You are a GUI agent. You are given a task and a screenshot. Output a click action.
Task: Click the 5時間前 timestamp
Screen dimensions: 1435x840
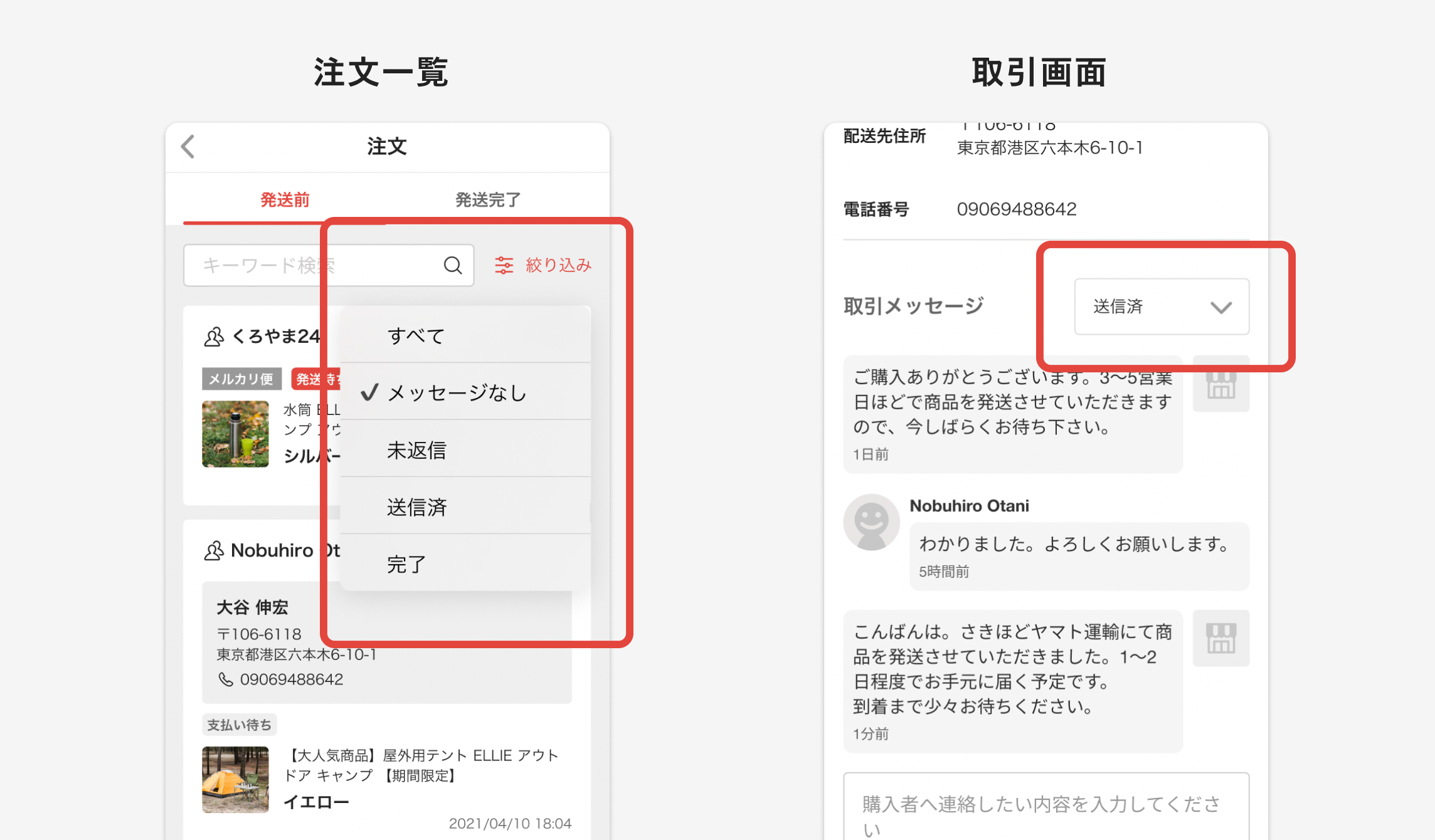tap(944, 572)
